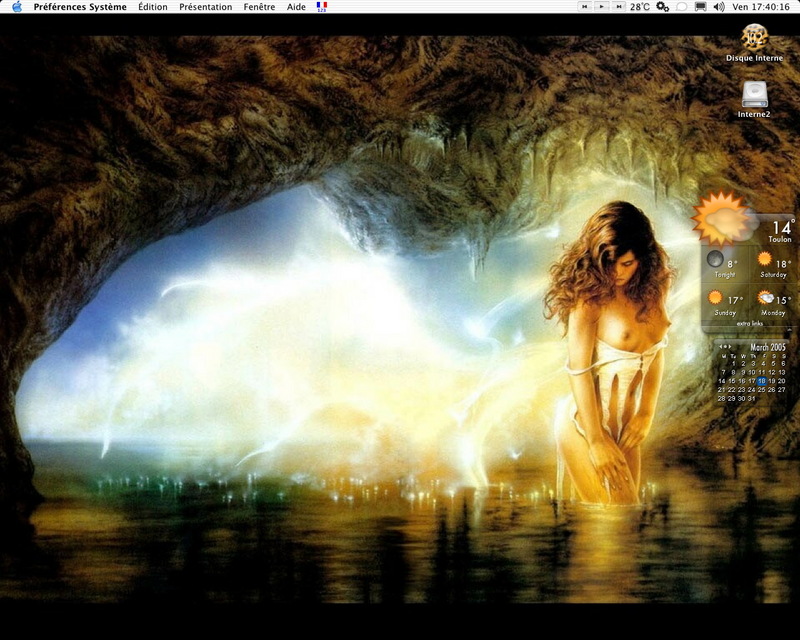Screen dimensions: 800x640
Task: Click the Toulon city label in weather widget
Action: [780, 239]
